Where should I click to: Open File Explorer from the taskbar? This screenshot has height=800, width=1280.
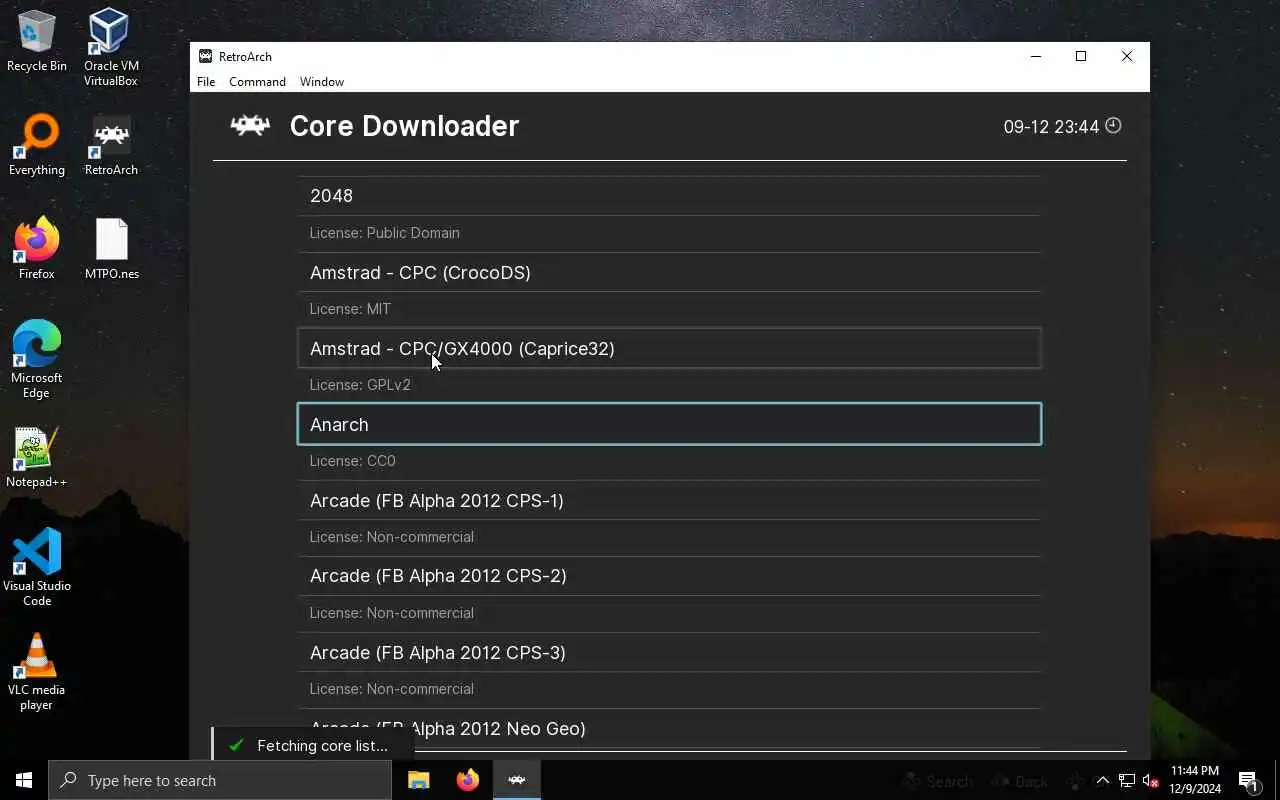pyautogui.click(x=419, y=780)
